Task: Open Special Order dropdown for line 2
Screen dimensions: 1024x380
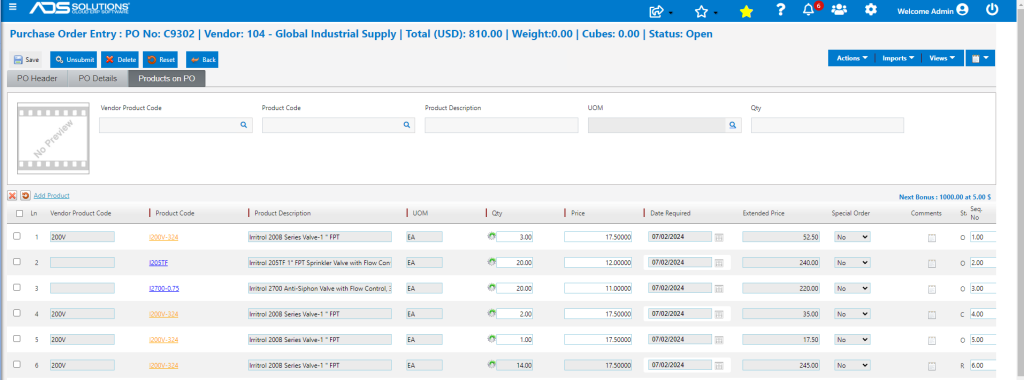Action: click(x=852, y=262)
